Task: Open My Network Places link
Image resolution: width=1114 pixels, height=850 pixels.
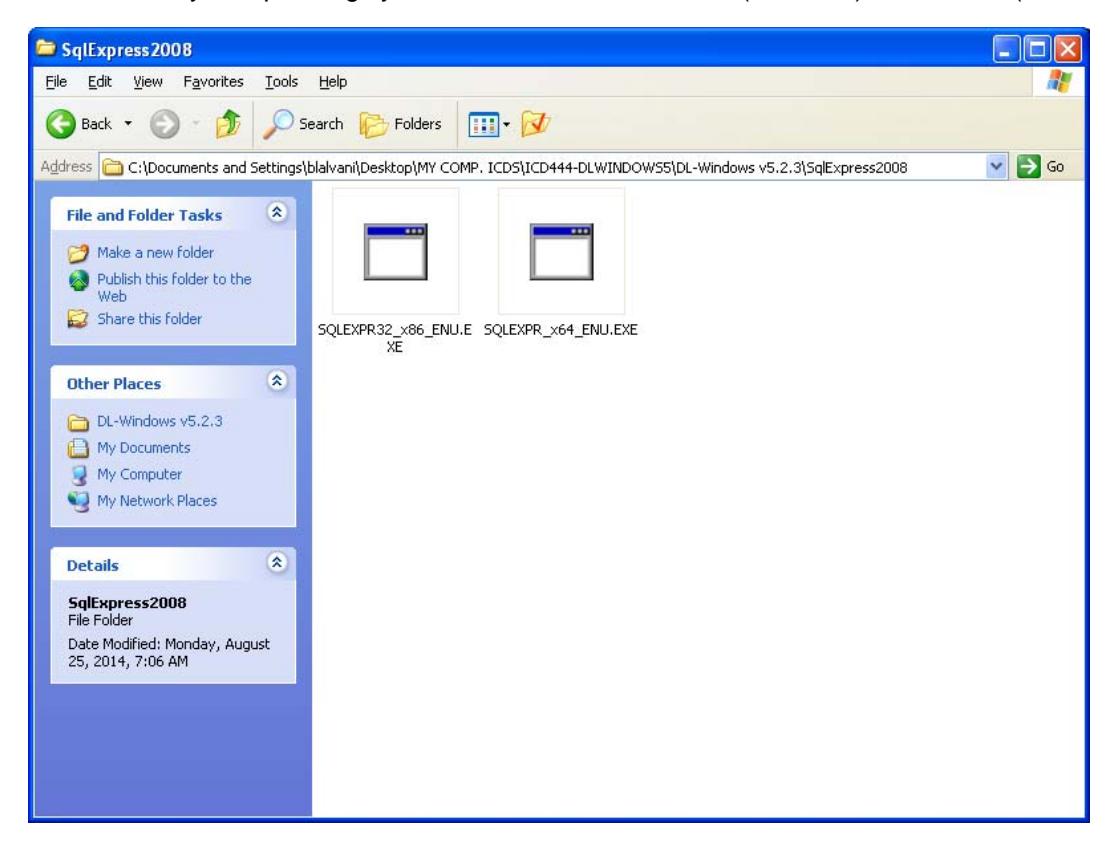Action: click(157, 501)
